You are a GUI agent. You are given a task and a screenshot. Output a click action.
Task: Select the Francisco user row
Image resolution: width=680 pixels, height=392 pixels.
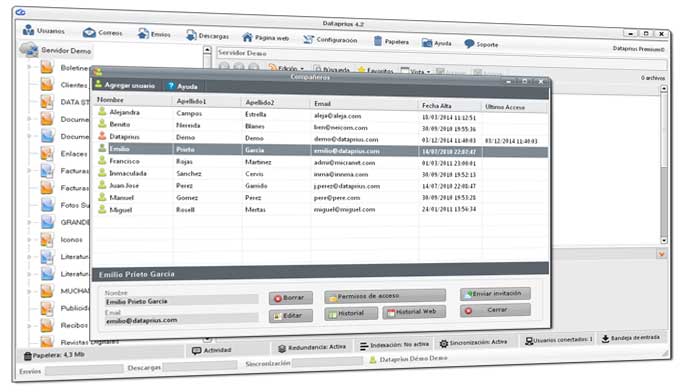click(x=320, y=162)
